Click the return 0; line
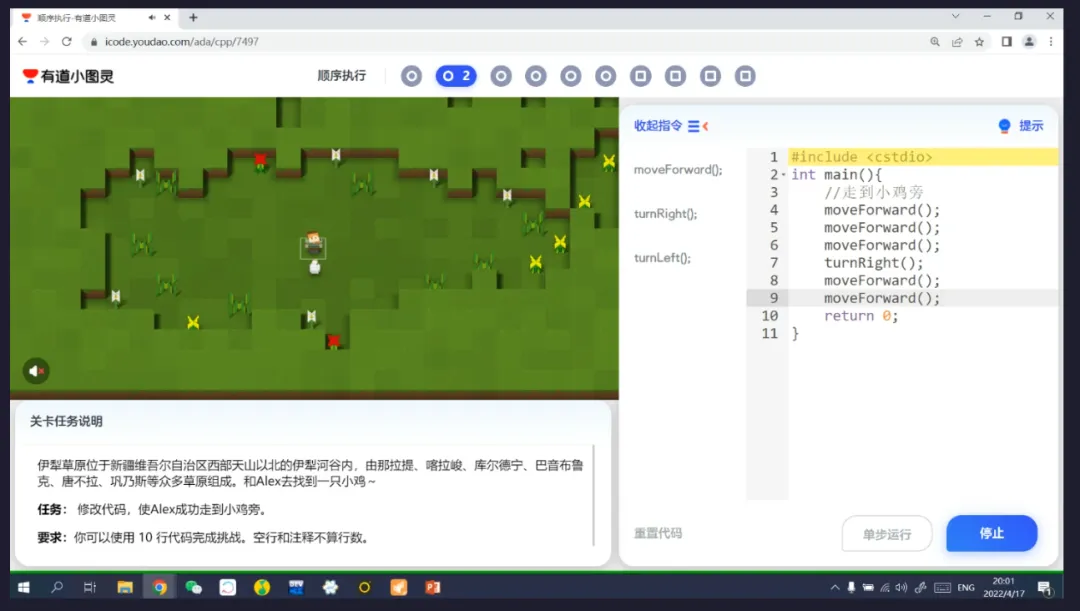 (861, 316)
